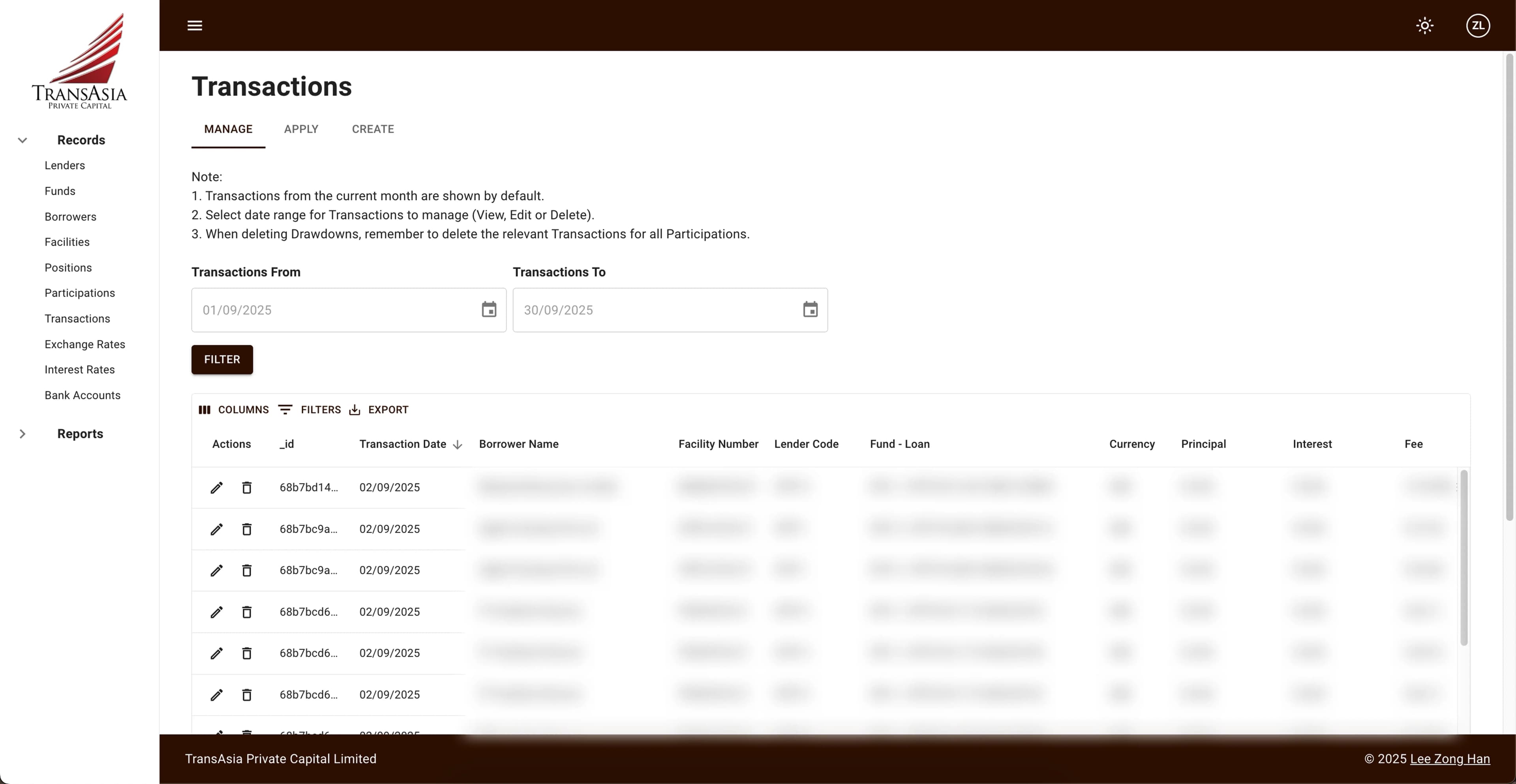Open the Transactions To calendar picker
The image size is (1516, 784).
coord(811,309)
